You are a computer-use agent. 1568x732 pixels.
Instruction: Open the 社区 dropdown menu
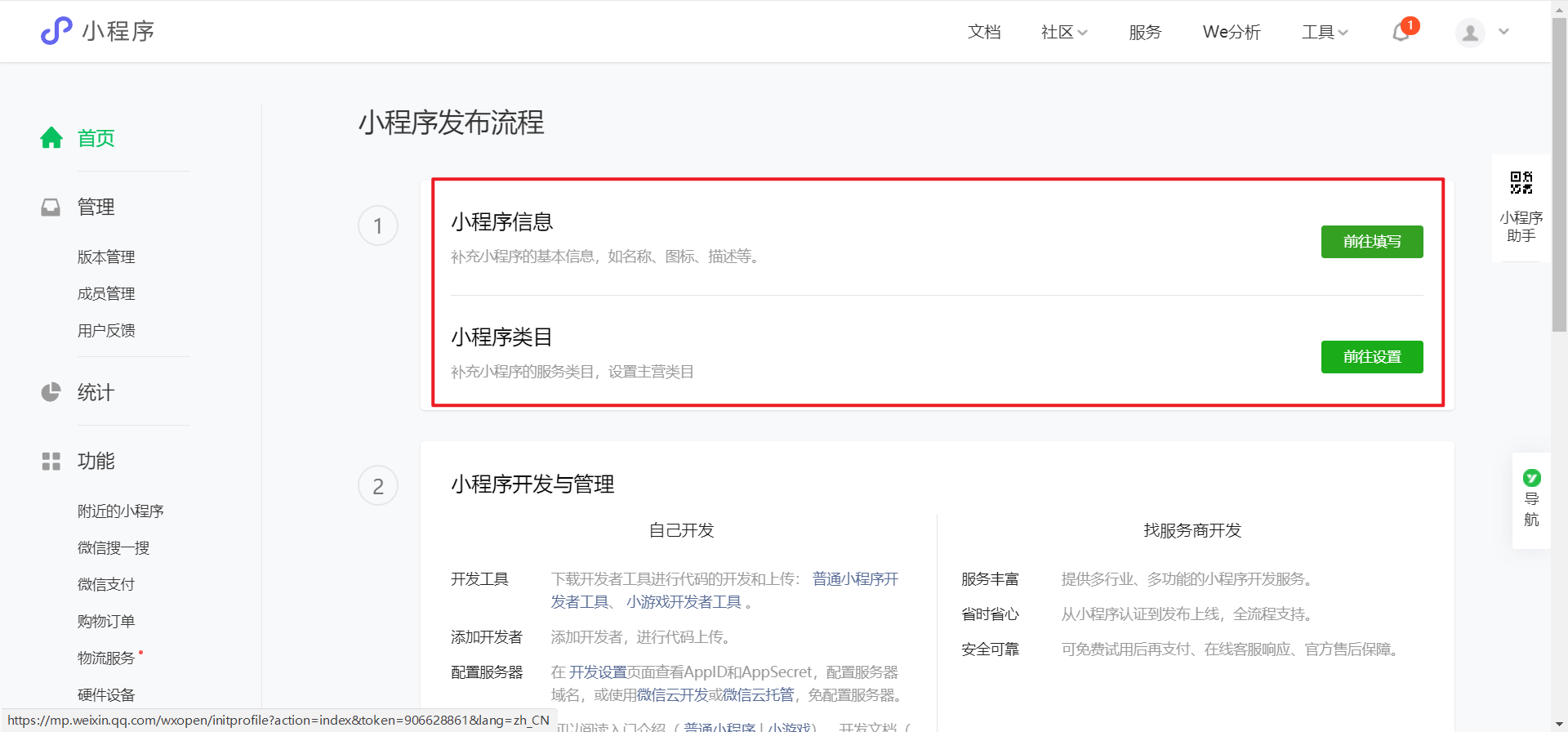1064,32
